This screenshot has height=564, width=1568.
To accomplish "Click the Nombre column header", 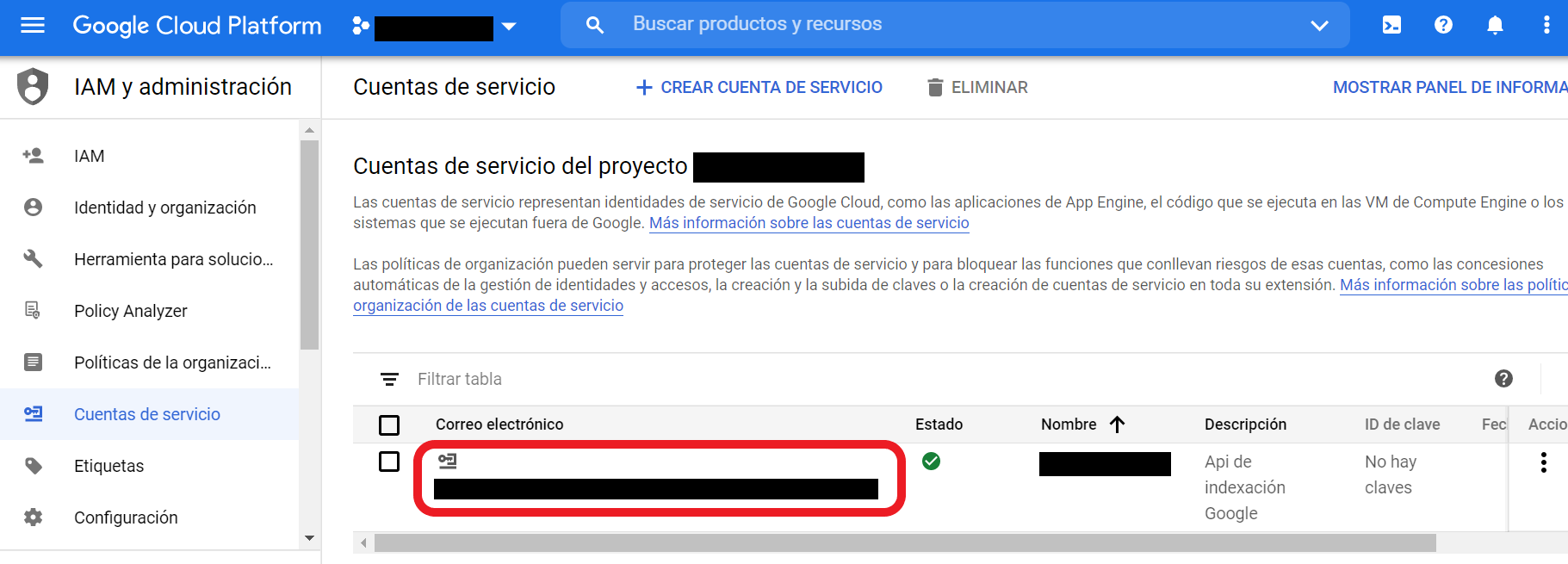I will pos(1069,425).
